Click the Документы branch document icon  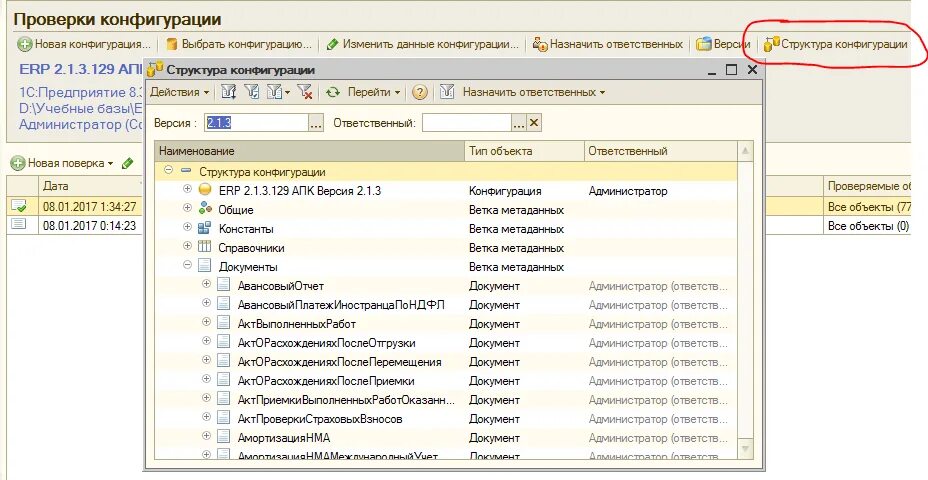click(205, 266)
